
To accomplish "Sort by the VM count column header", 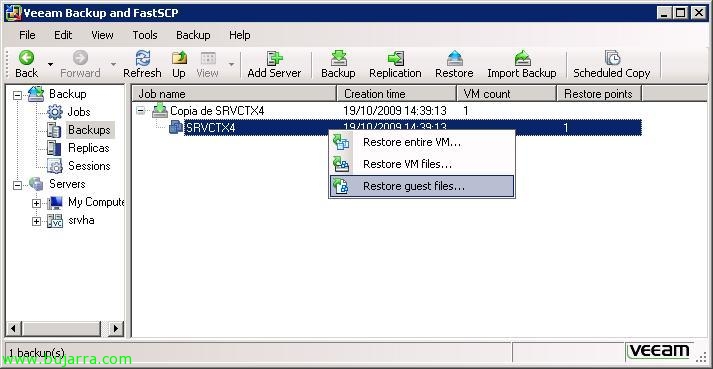I will [507, 94].
